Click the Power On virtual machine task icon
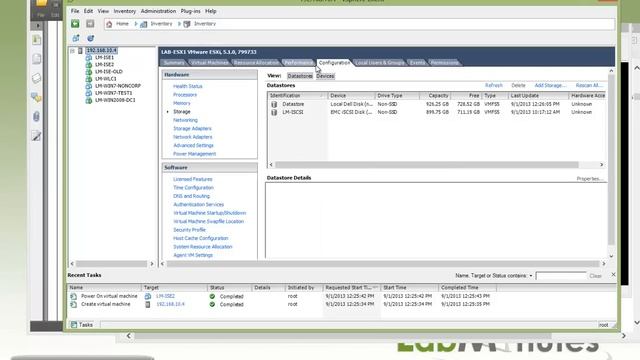The height and width of the screenshot is (360, 640). (73, 296)
